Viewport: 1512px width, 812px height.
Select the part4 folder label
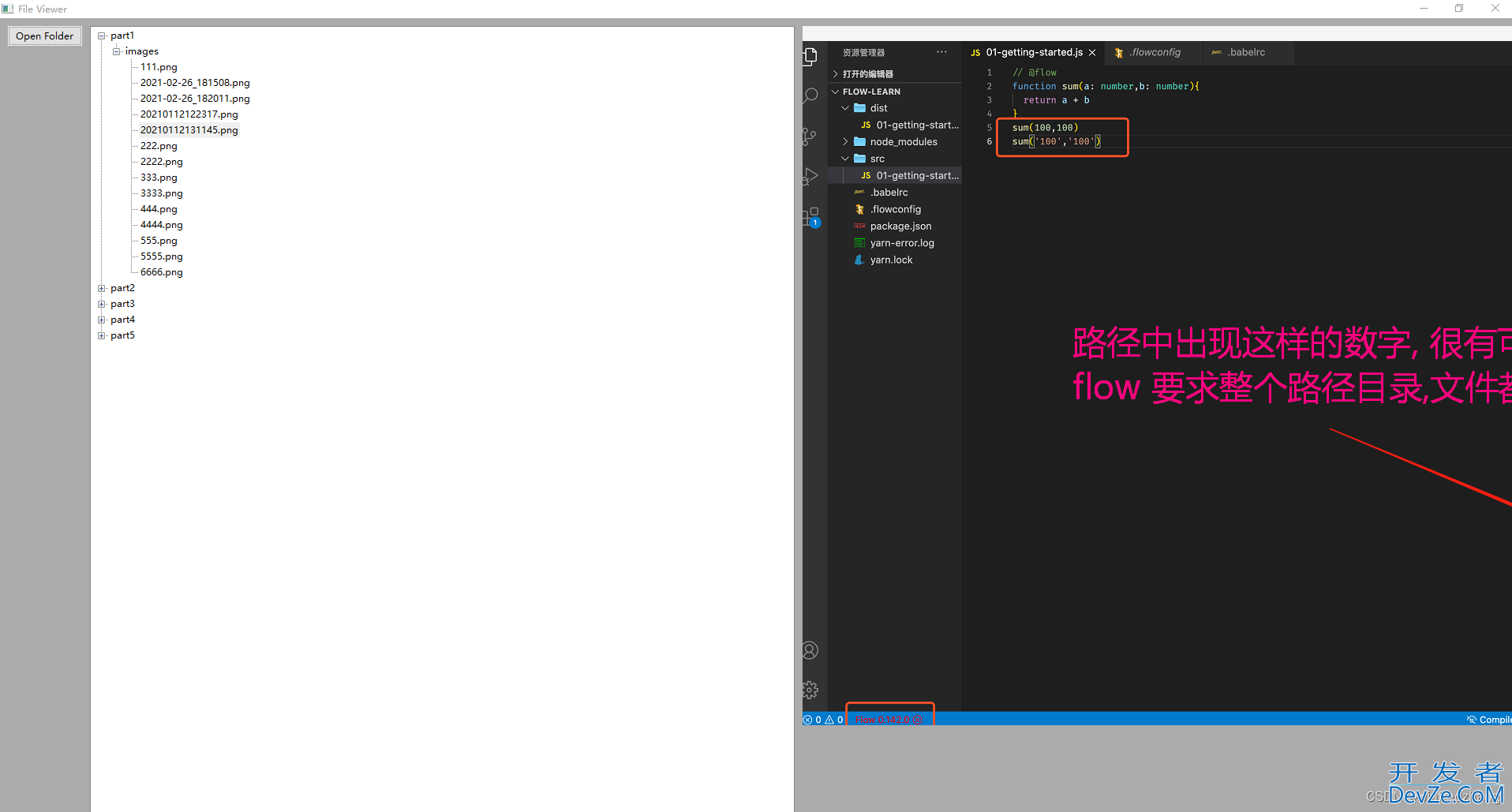122,320
